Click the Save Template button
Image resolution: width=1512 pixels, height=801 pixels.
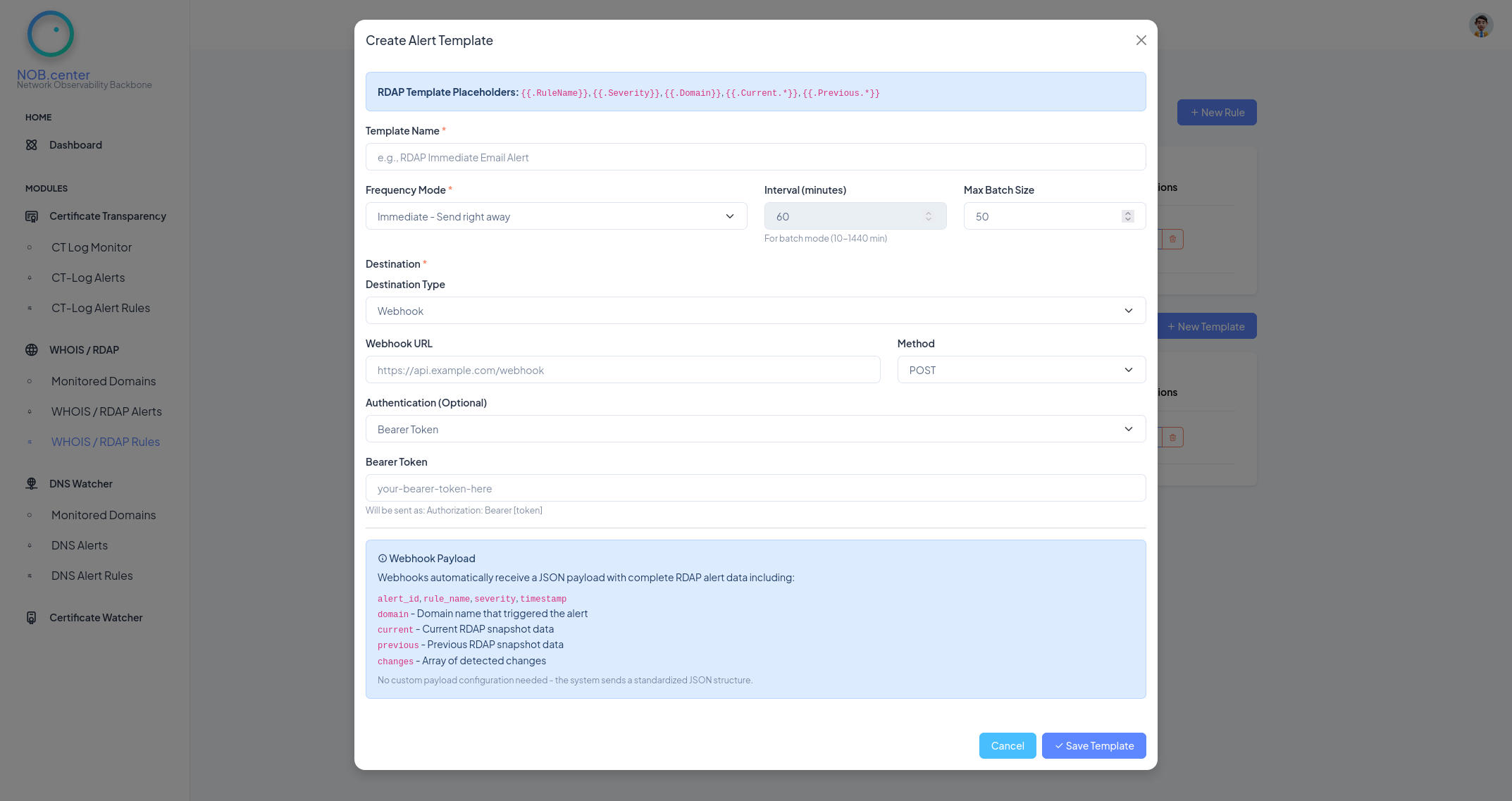(1093, 745)
